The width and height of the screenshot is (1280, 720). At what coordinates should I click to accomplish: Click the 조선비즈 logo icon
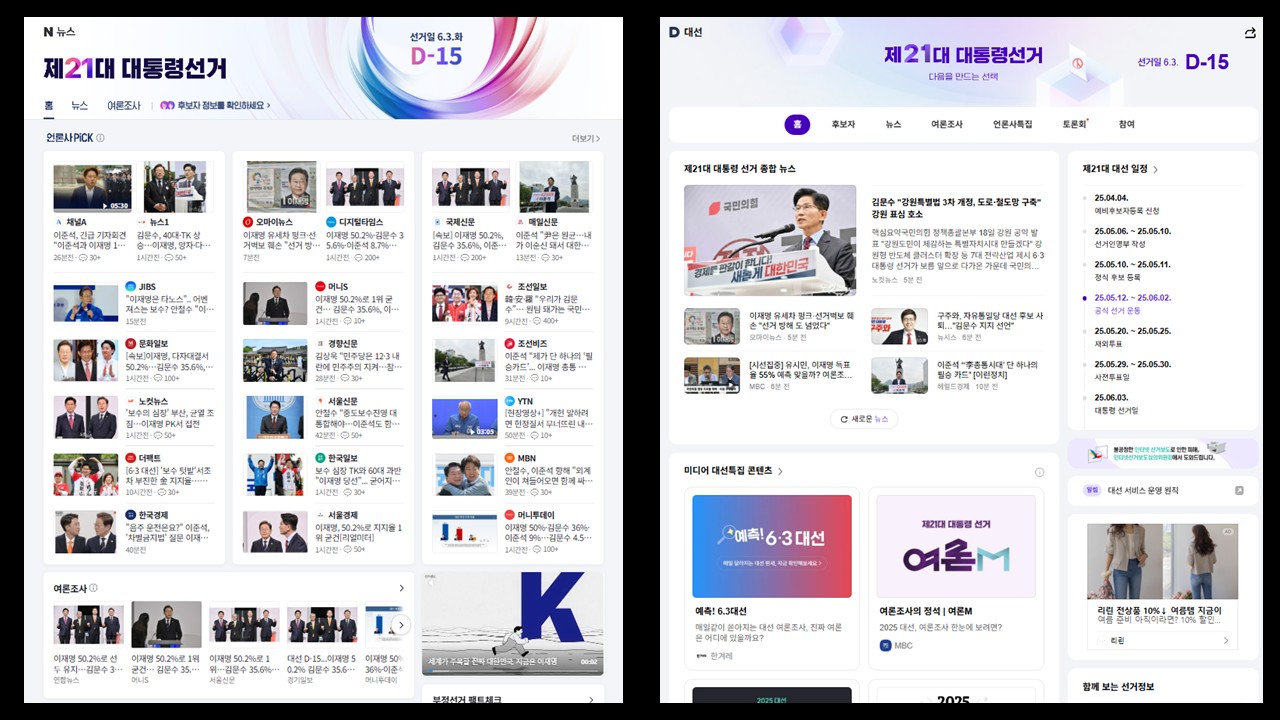point(509,344)
